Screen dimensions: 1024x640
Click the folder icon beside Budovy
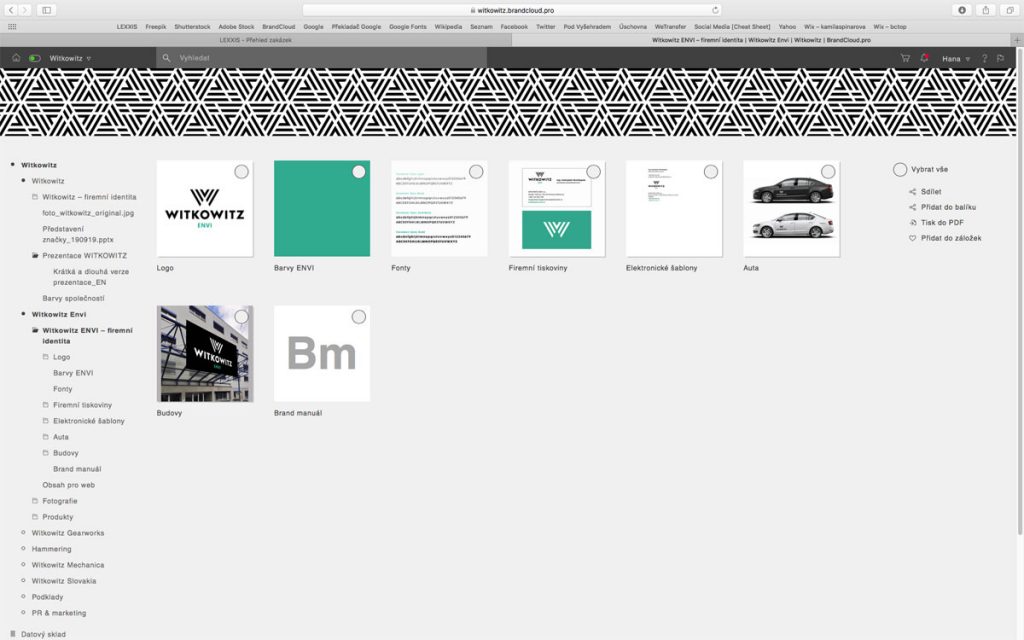click(x=46, y=453)
